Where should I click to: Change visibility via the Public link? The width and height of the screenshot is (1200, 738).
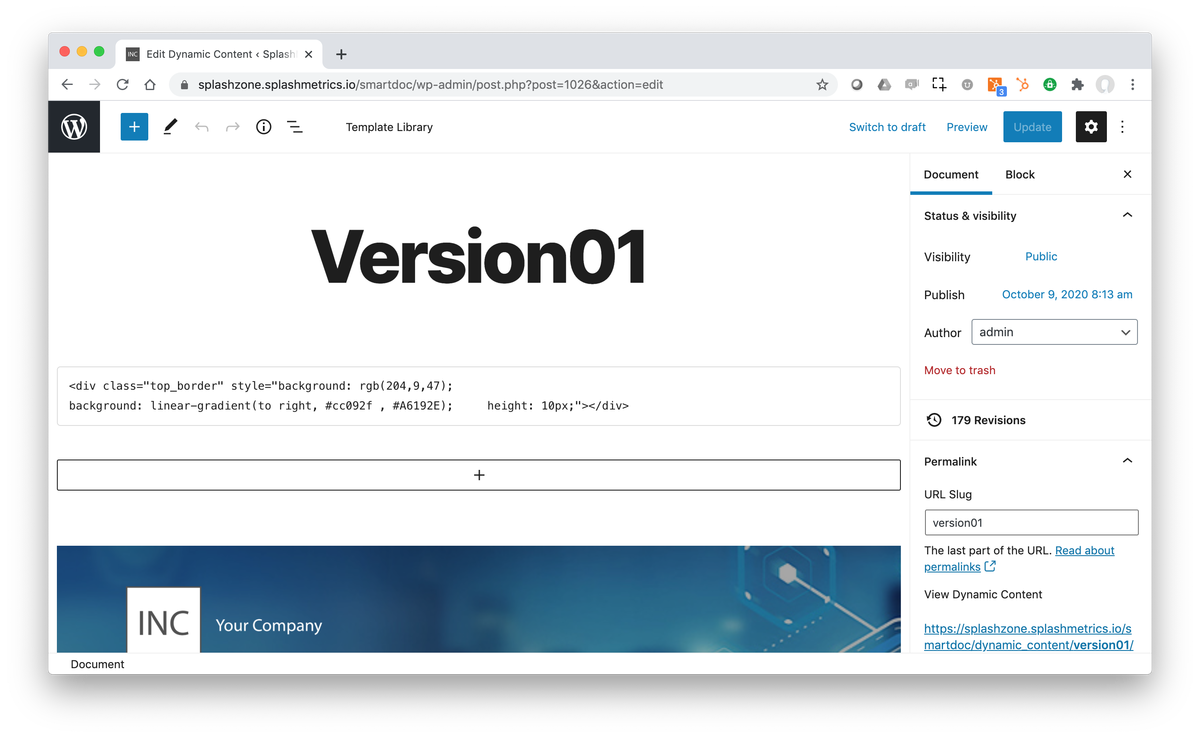coord(1041,257)
